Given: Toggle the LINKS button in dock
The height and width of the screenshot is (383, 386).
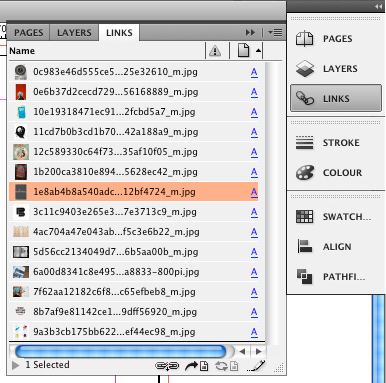Looking at the screenshot, I should (336, 98).
